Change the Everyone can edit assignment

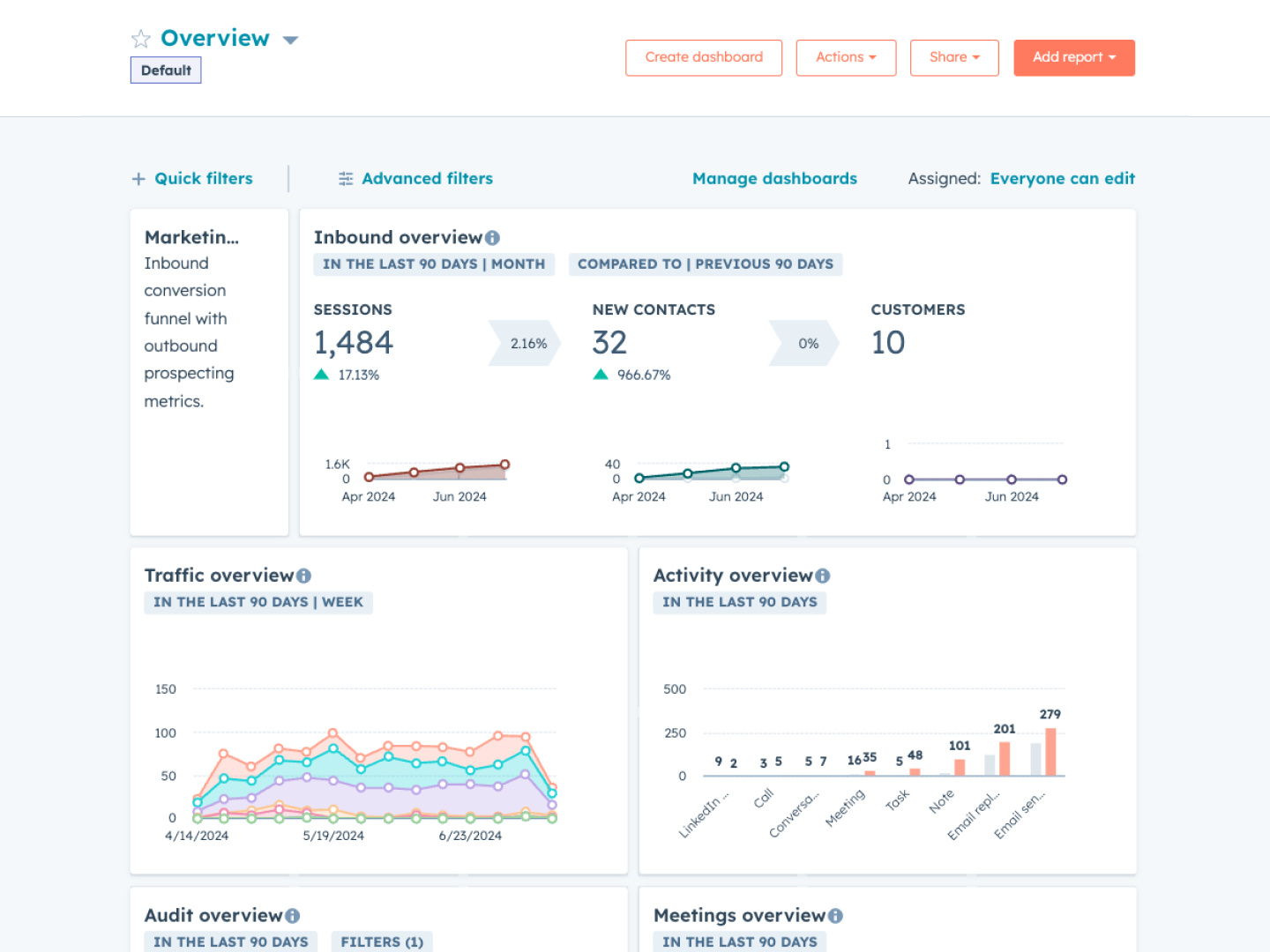(x=1063, y=179)
